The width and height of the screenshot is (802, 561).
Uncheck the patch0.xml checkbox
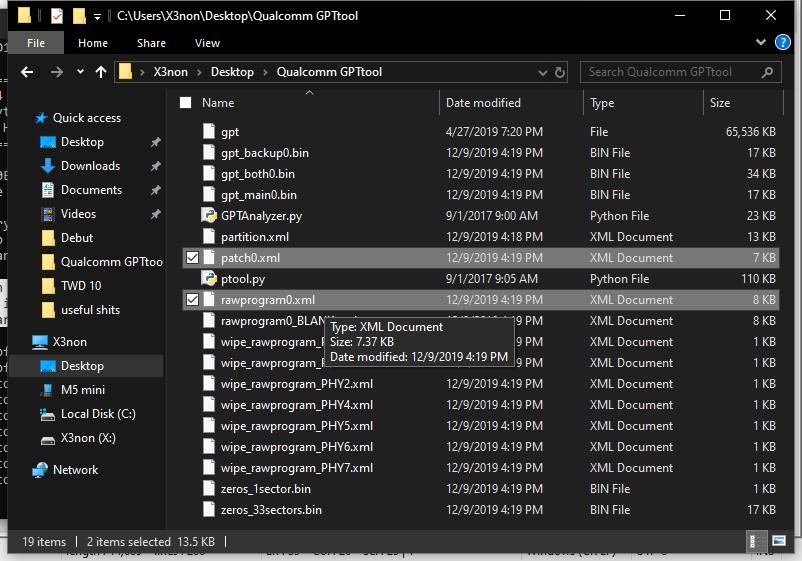tap(192, 258)
